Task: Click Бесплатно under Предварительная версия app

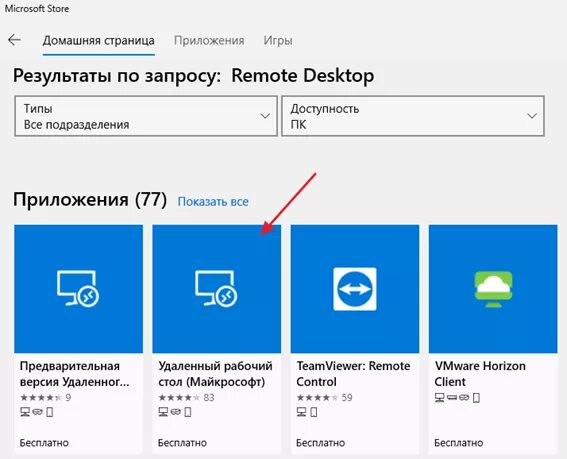Action: point(44,443)
